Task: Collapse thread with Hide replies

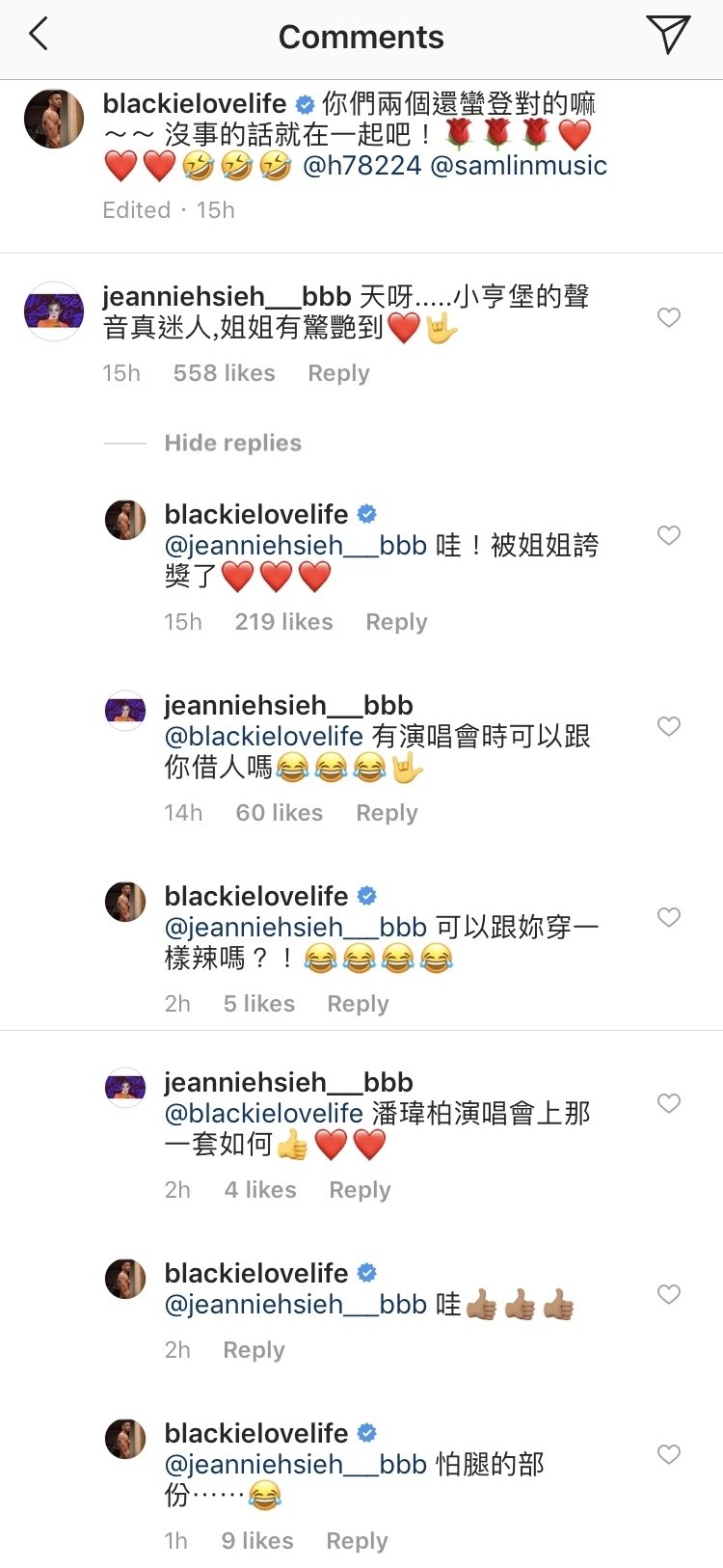Action: click(232, 443)
